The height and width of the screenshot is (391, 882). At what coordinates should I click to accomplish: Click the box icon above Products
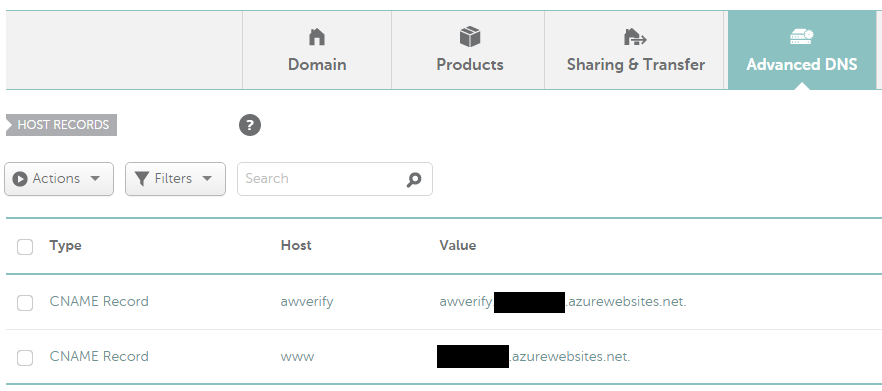click(x=470, y=37)
